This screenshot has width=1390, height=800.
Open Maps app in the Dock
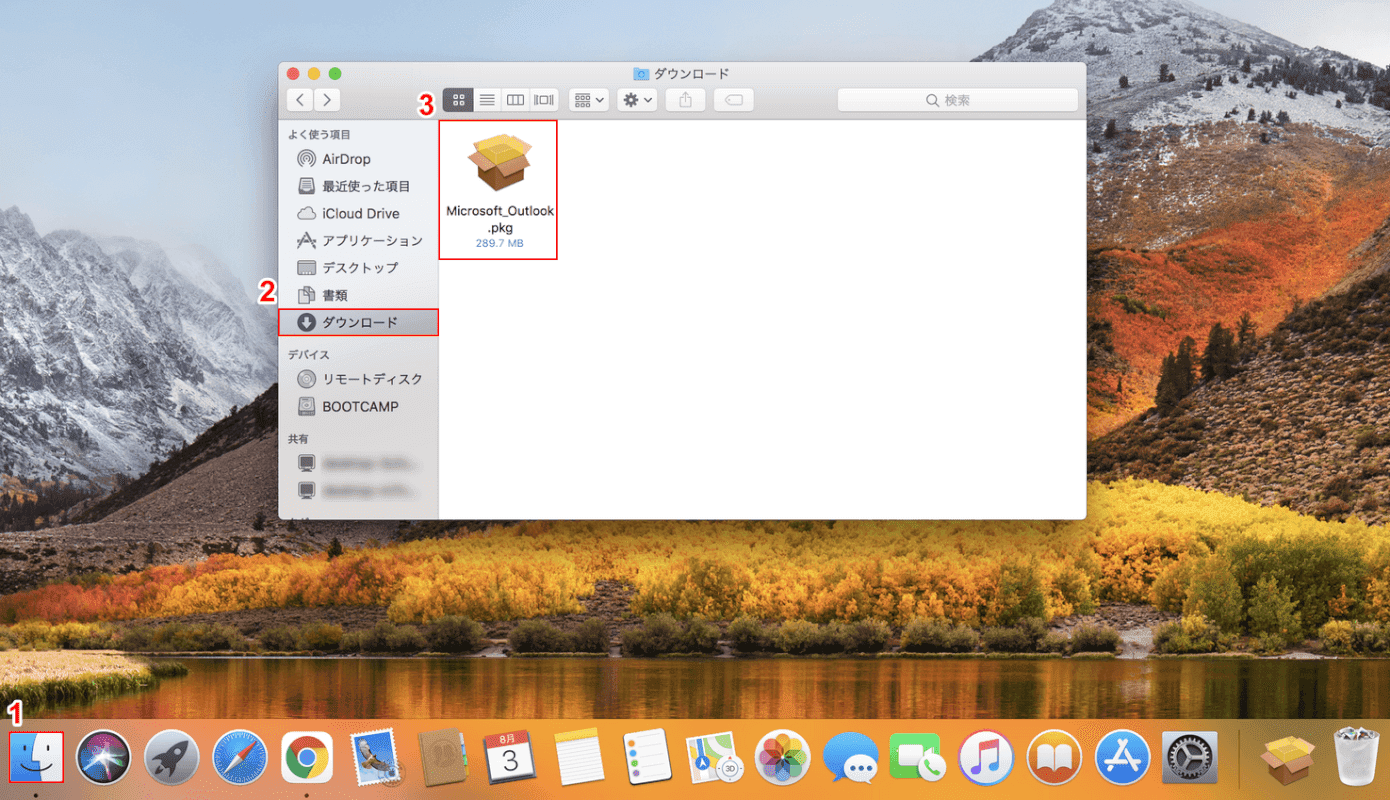(x=715, y=757)
